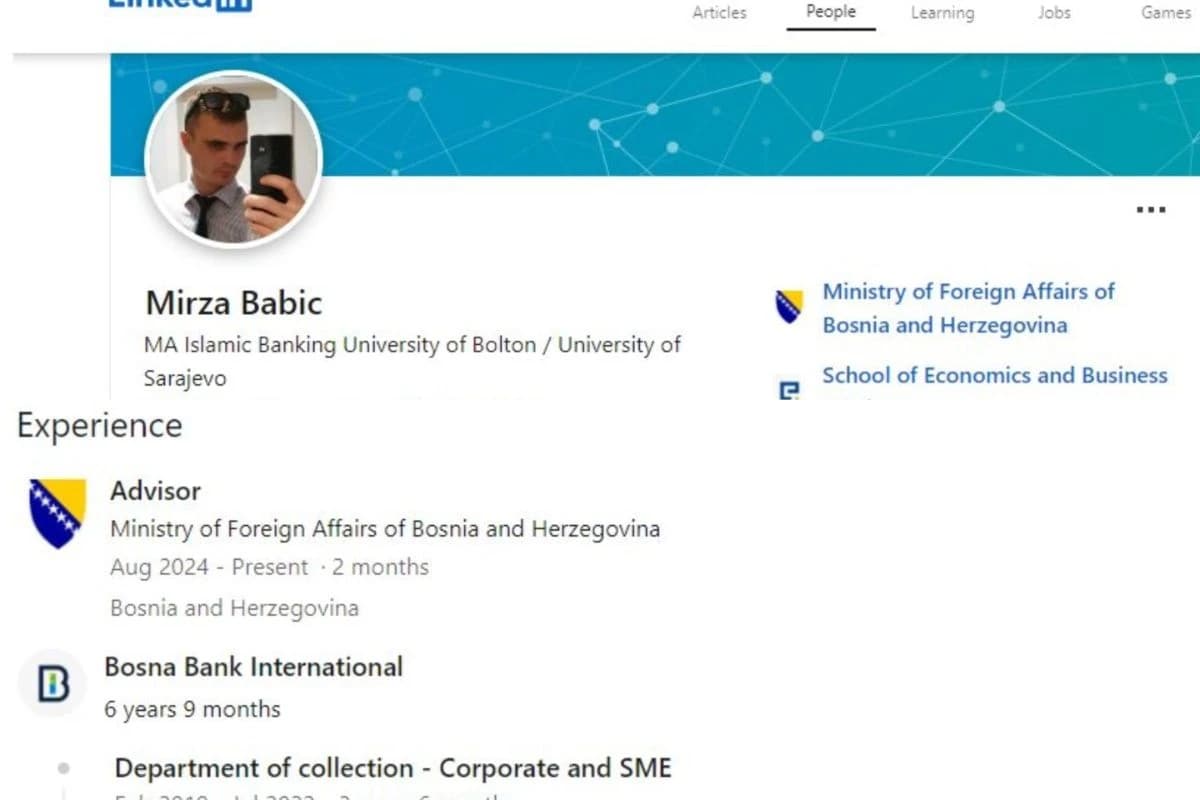
Task: Click the Advisor position title
Action: pyautogui.click(x=155, y=491)
